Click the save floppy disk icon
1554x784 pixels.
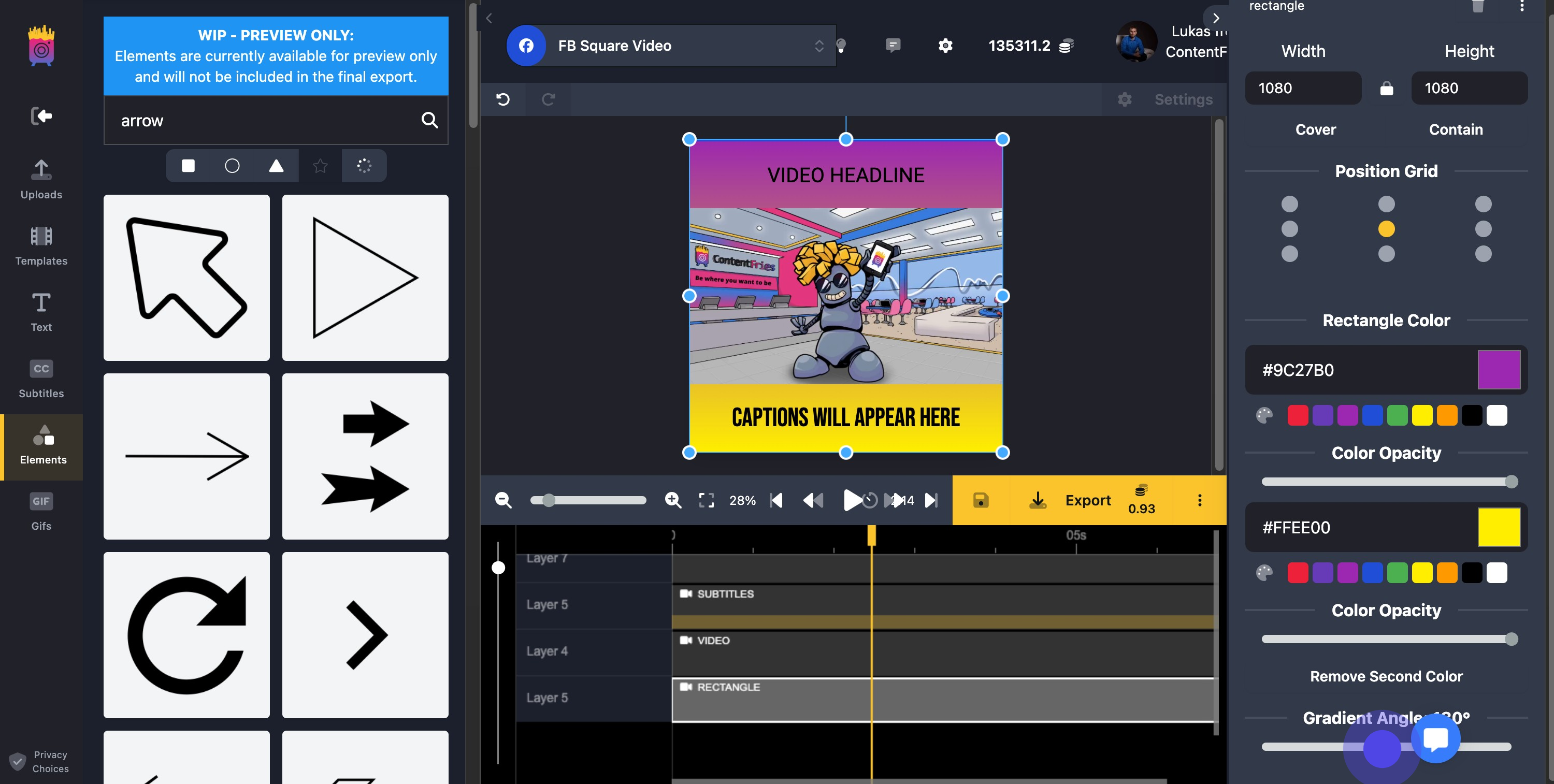click(x=980, y=500)
